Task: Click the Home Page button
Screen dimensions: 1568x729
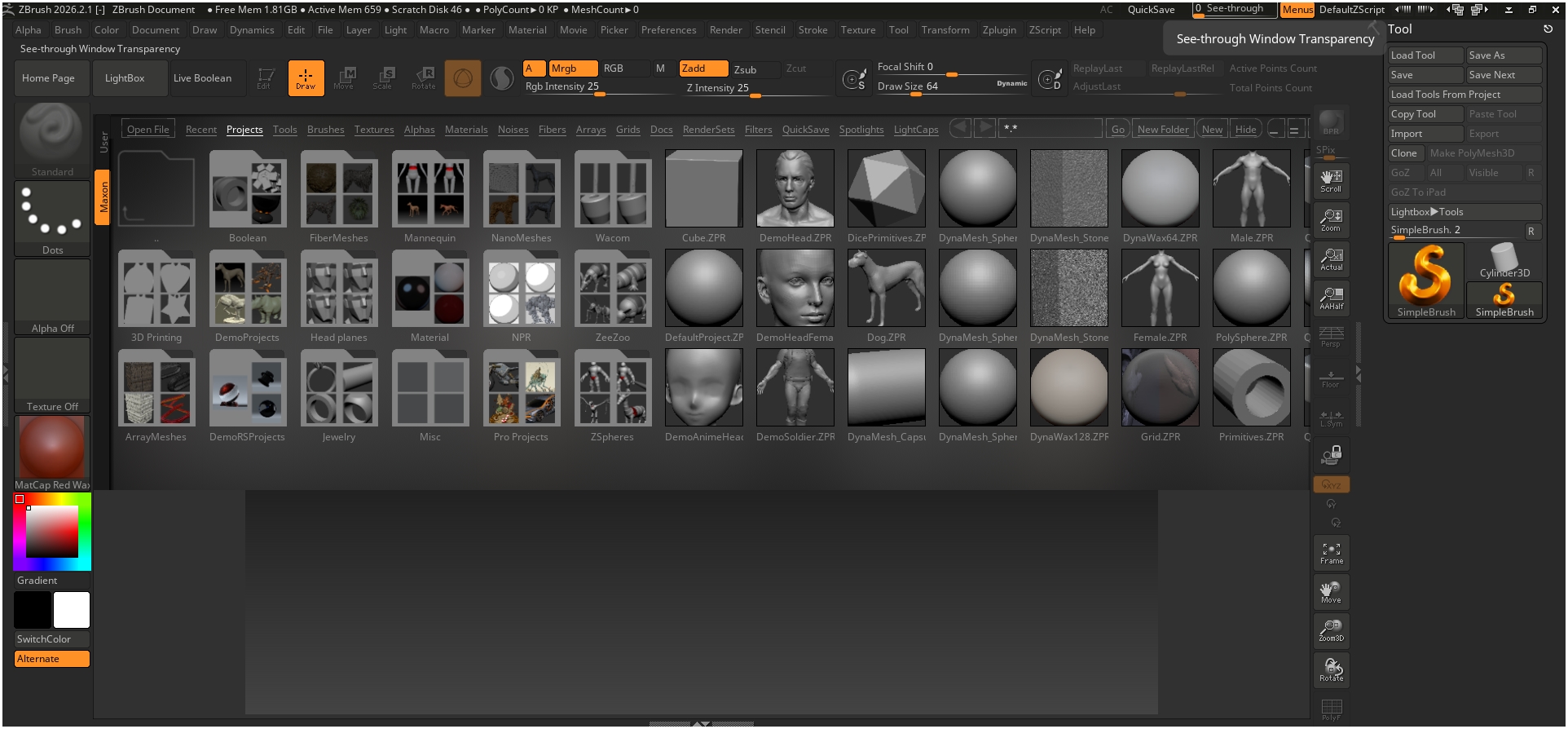Action: tap(52, 78)
